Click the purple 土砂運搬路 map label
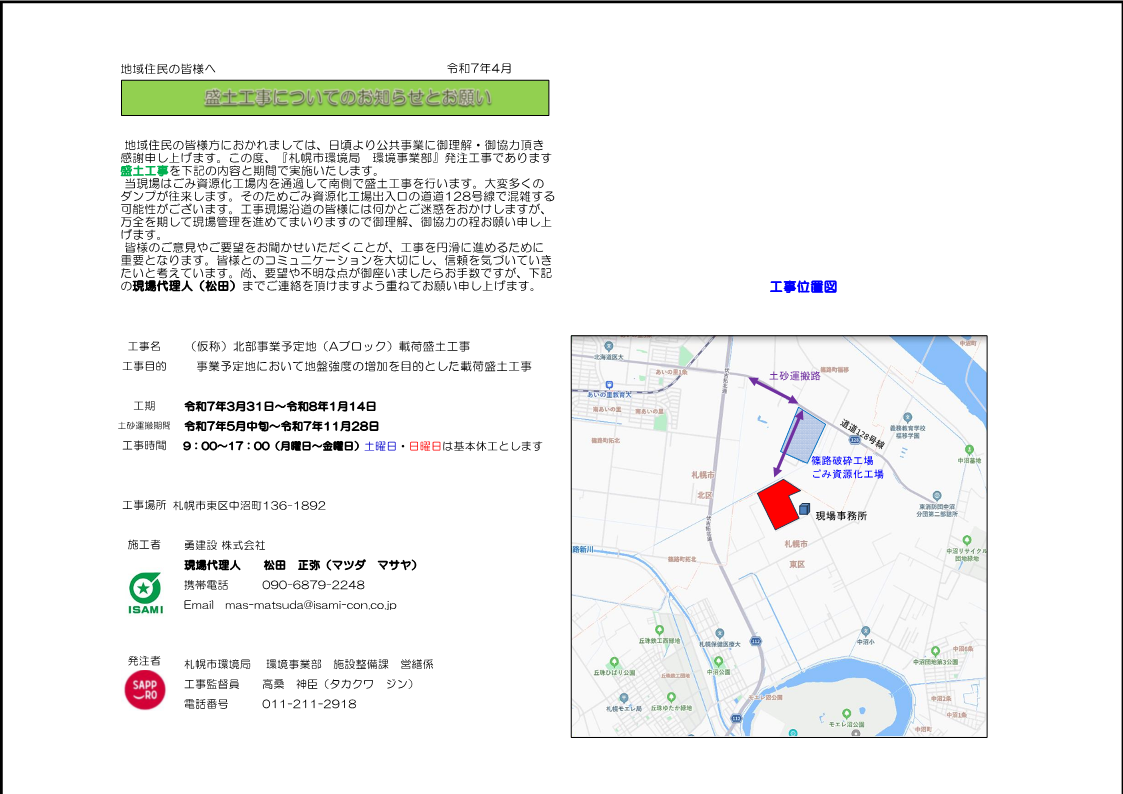The image size is (1123, 794). 794,376
